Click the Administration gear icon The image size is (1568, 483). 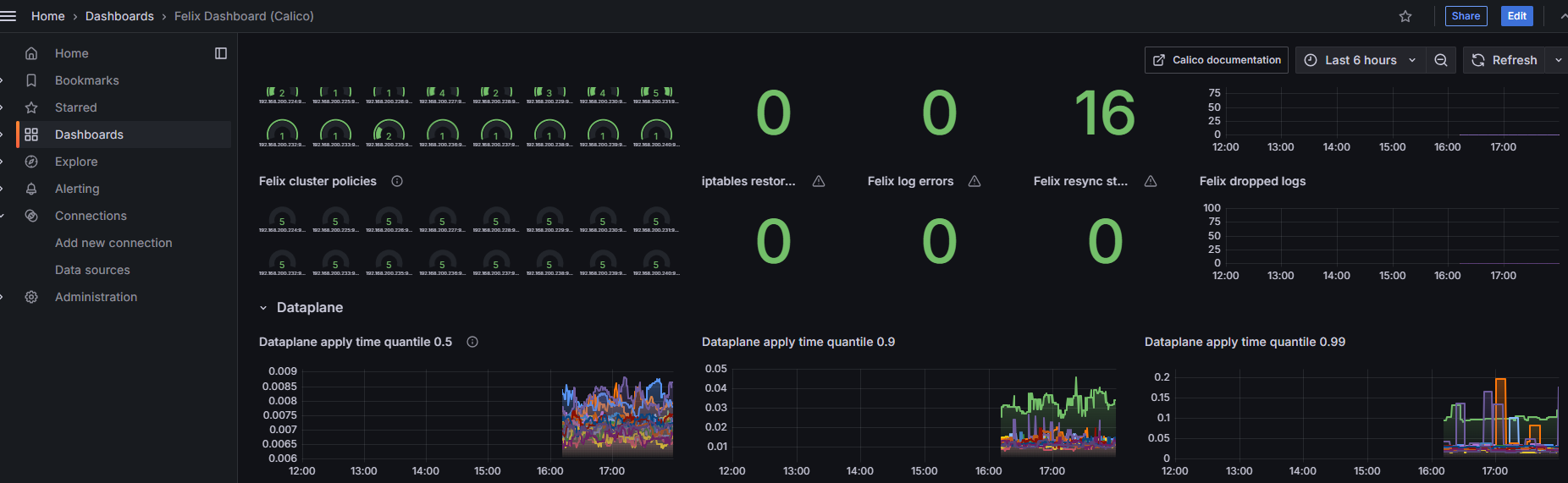(x=31, y=297)
